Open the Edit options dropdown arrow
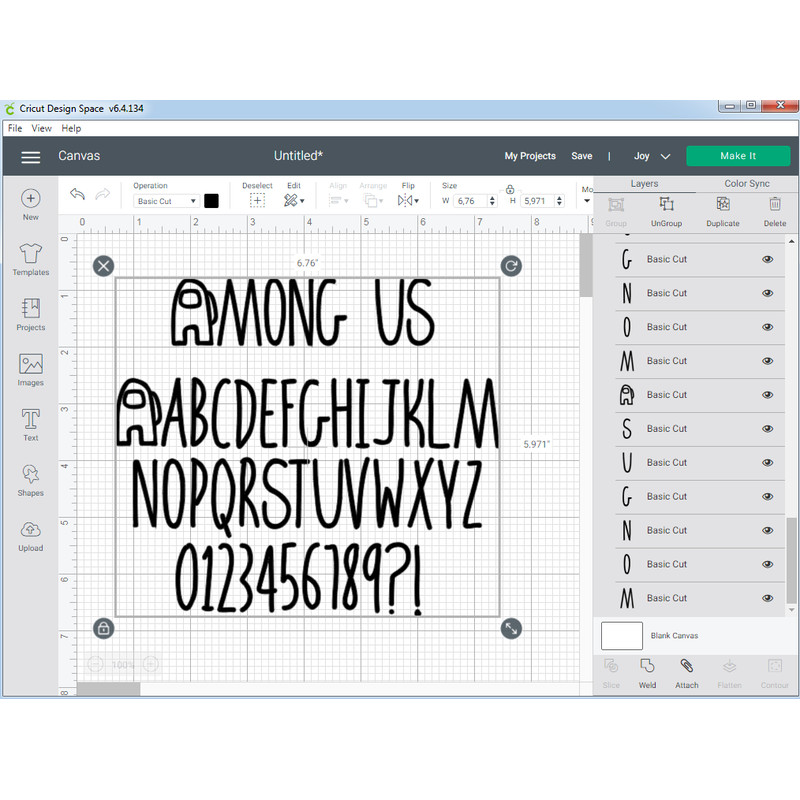This screenshot has width=800, height=800. tap(303, 200)
